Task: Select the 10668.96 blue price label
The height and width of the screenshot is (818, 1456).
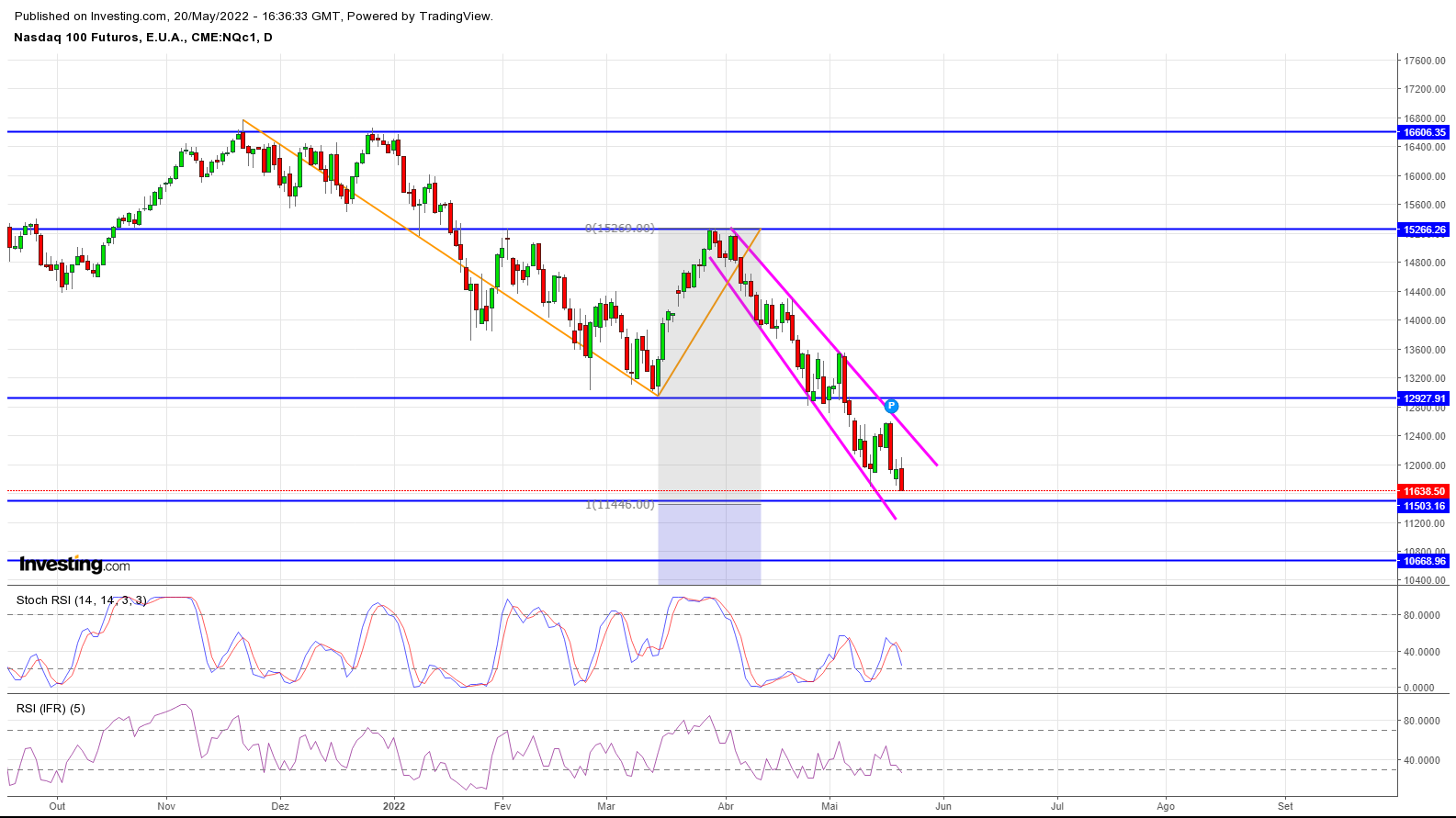Action: (1425, 561)
